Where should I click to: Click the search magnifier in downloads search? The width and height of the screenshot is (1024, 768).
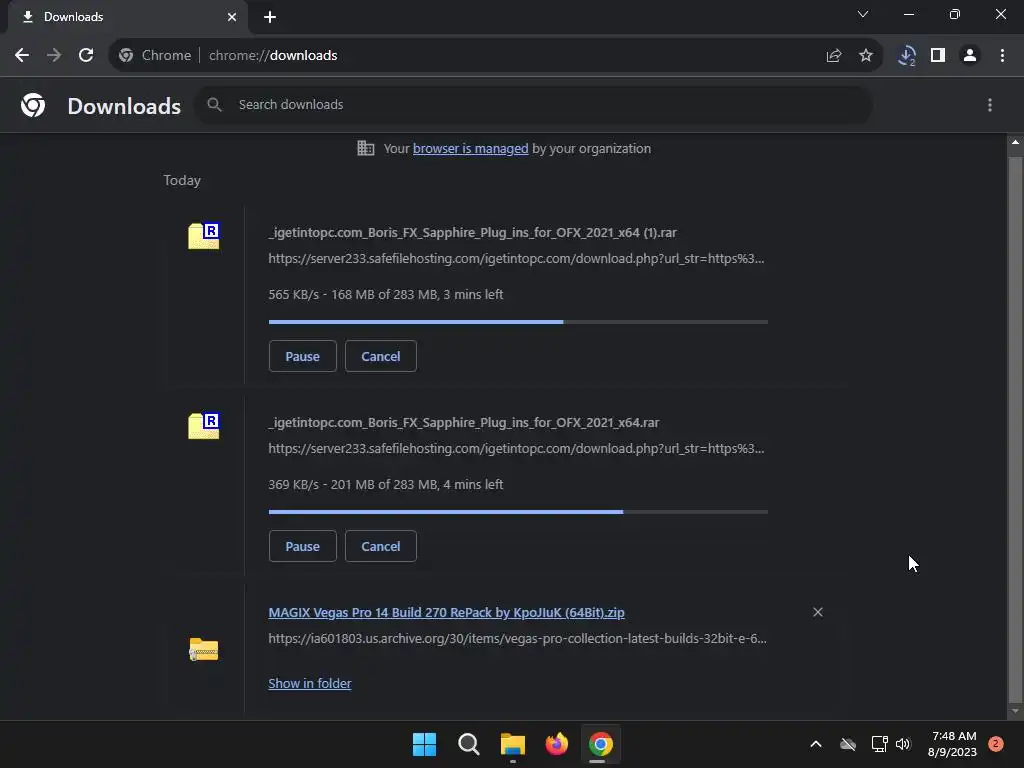coord(214,104)
